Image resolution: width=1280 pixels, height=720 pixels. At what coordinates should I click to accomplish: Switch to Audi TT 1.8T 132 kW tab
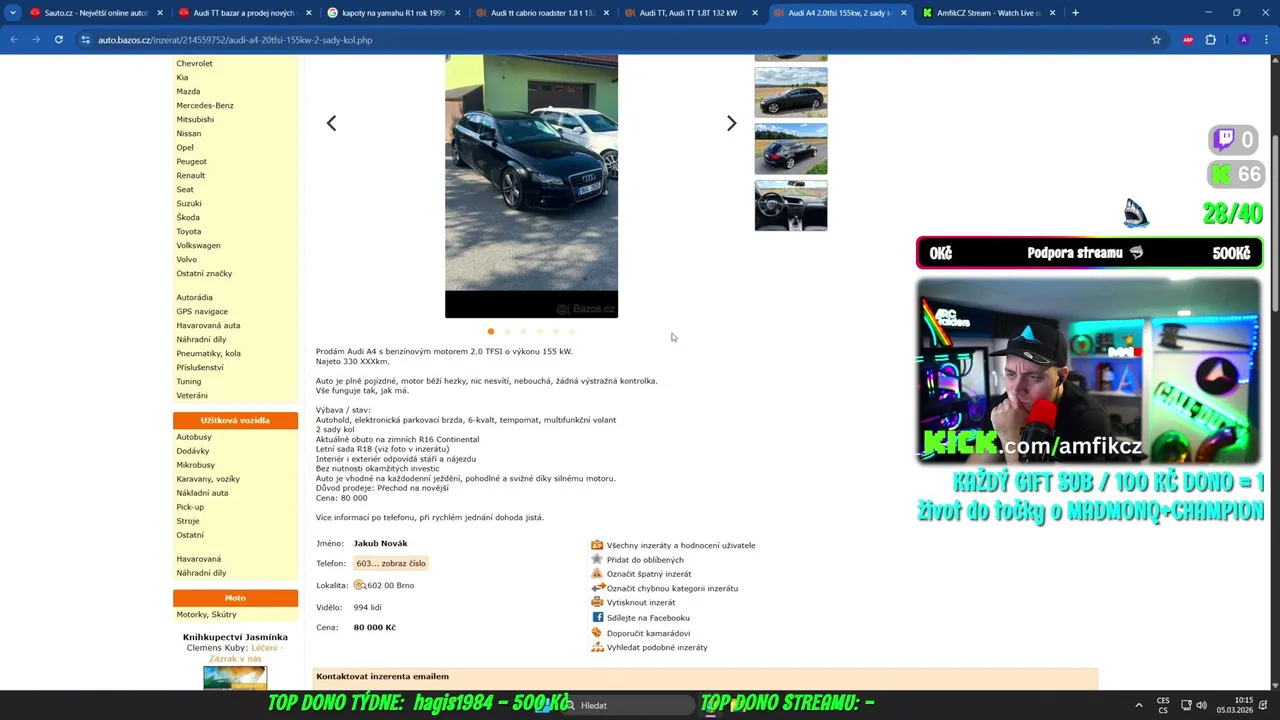point(690,13)
